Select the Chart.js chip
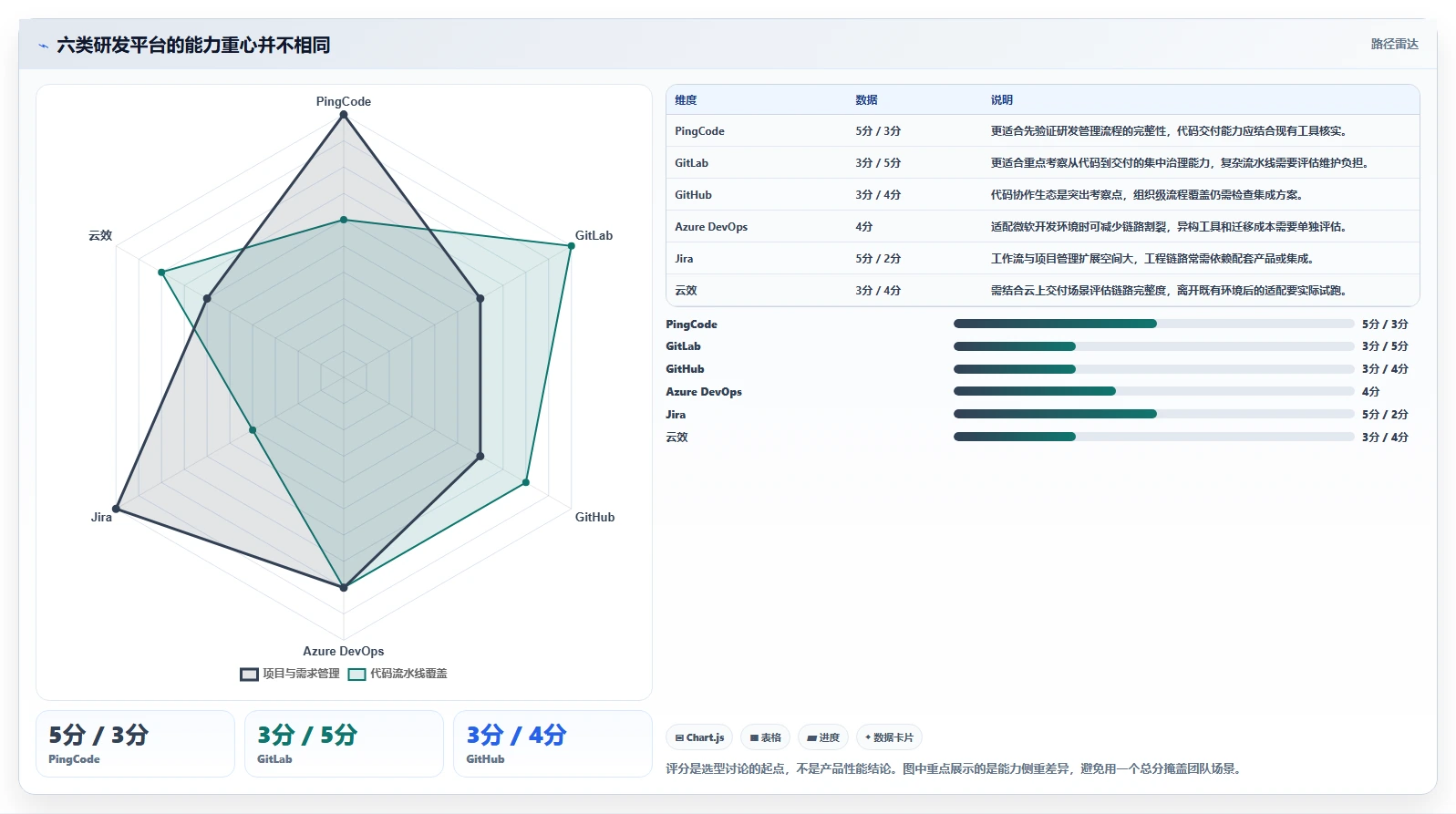 click(x=699, y=737)
